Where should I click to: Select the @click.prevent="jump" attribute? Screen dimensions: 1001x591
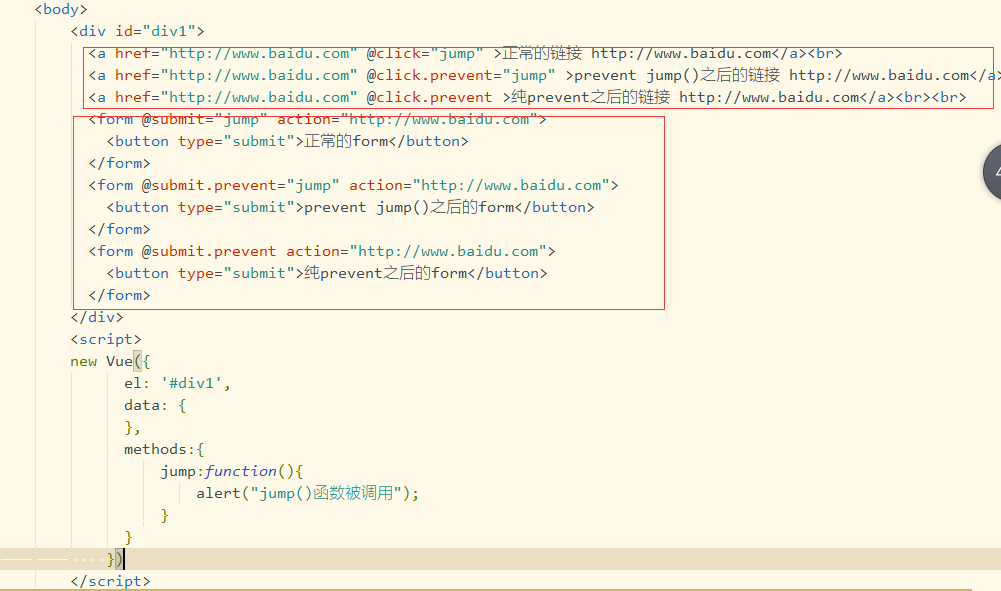click(461, 75)
